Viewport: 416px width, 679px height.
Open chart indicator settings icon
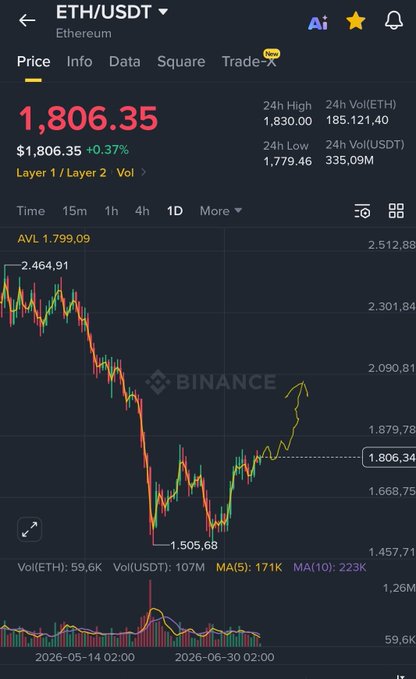[362, 211]
